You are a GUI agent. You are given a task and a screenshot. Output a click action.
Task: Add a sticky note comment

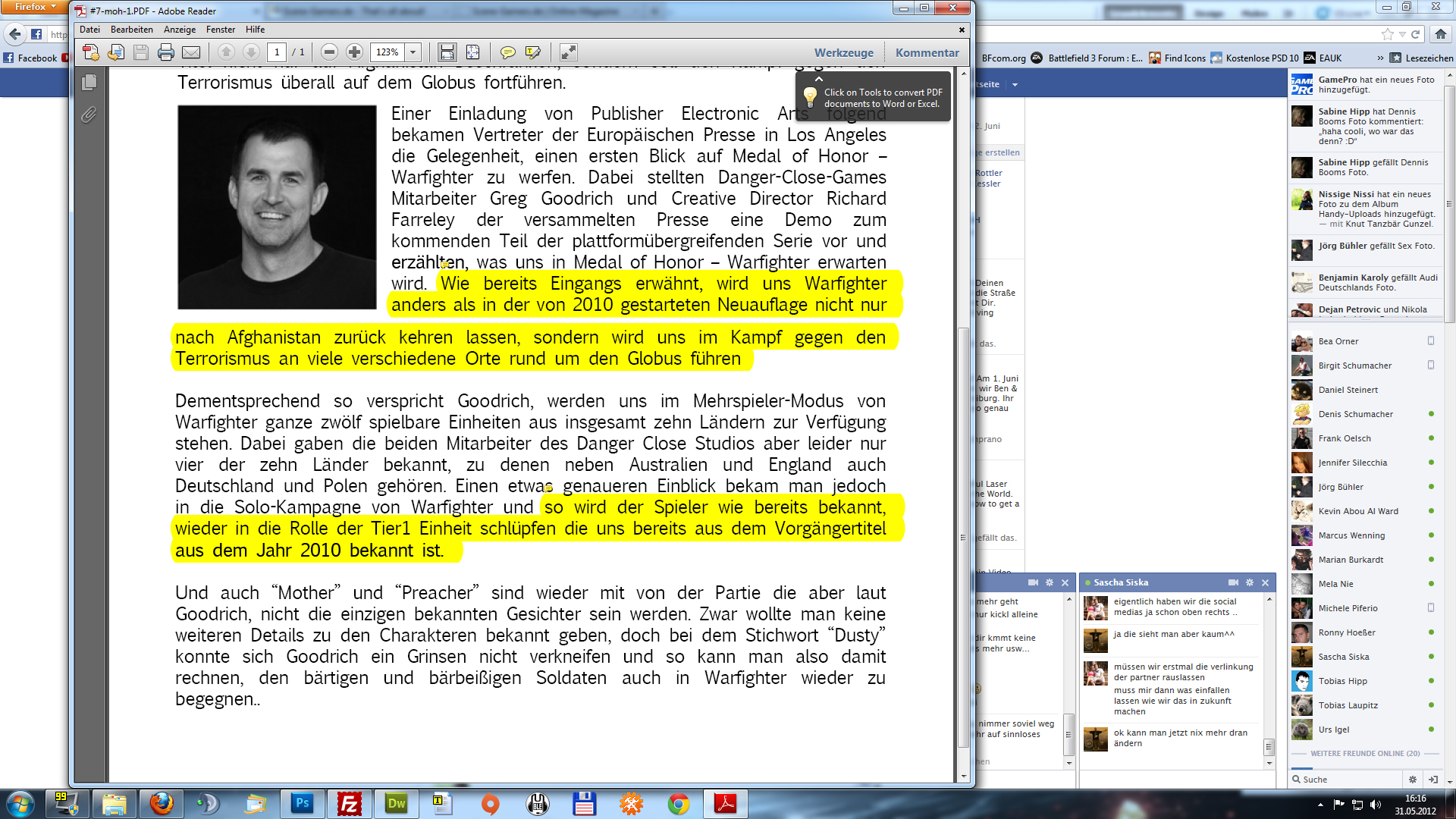[508, 52]
